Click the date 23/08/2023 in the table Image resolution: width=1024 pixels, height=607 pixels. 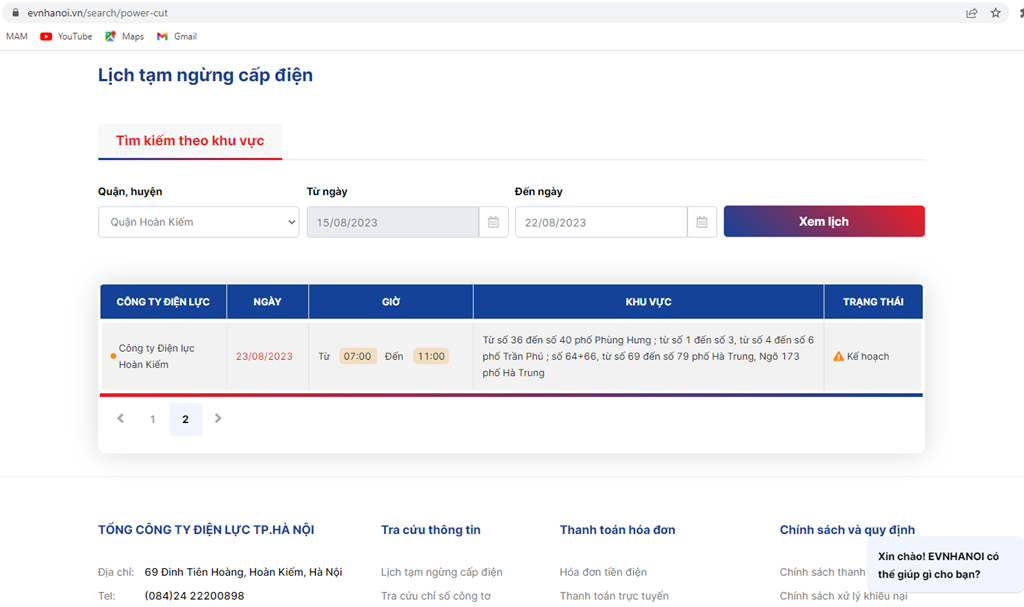coord(264,356)
